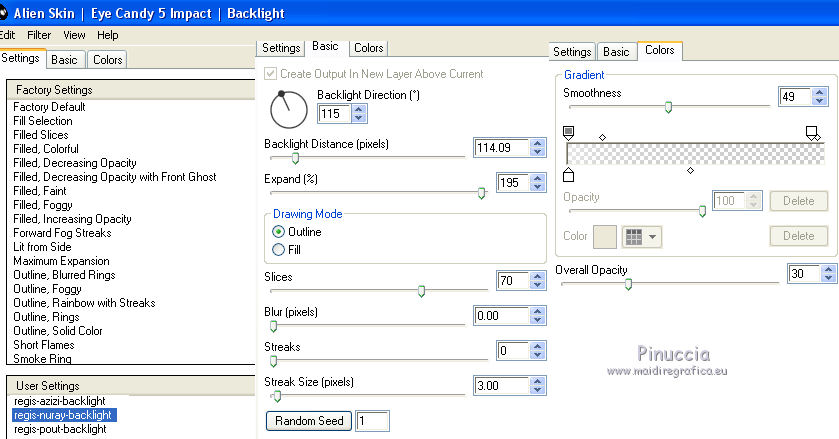Click the Slices slider handle

pos(421,291)
